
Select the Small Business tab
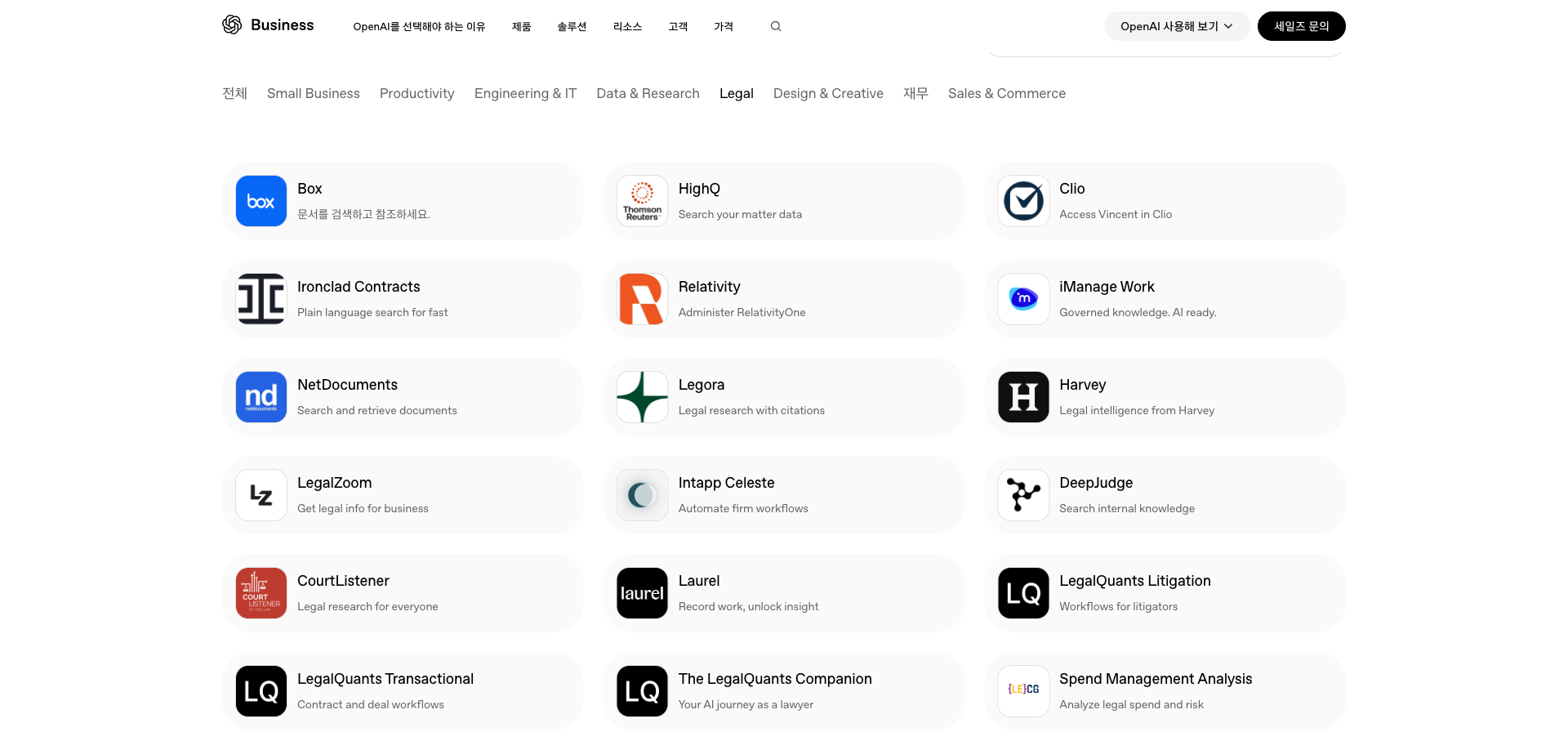click(314, 93)
